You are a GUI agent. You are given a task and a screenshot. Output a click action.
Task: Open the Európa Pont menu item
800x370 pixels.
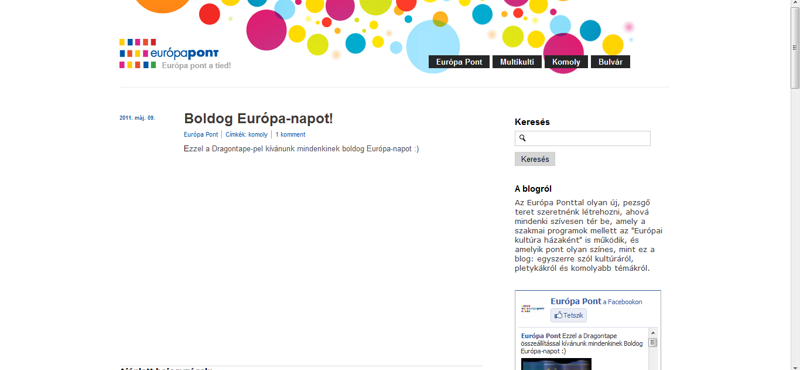coord(459,62)
